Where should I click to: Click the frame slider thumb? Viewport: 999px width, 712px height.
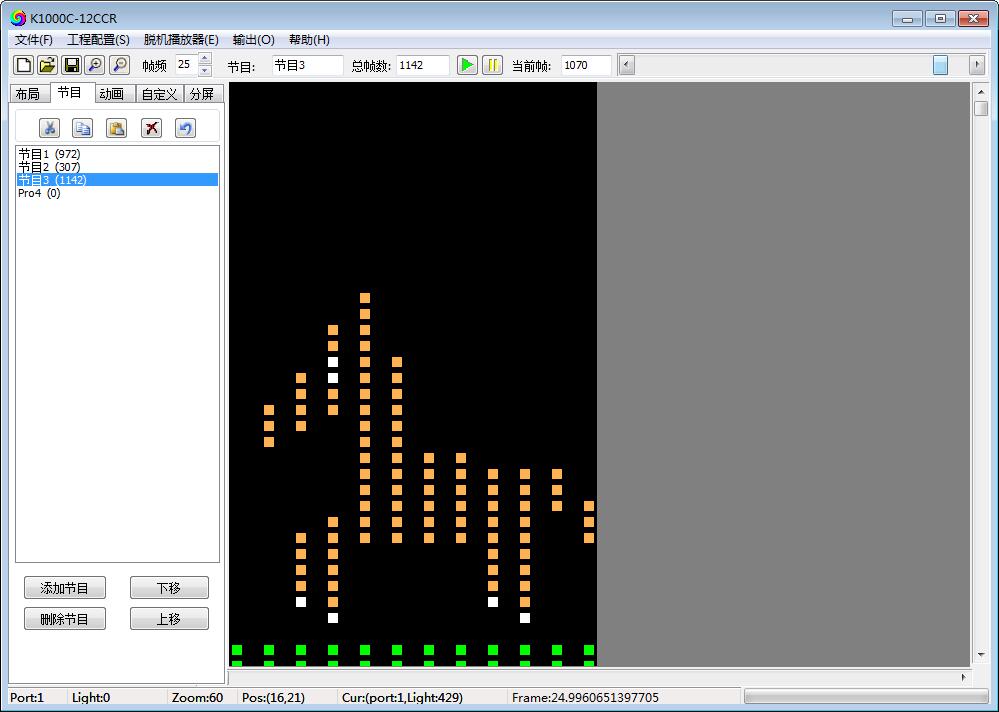point(940,65)
